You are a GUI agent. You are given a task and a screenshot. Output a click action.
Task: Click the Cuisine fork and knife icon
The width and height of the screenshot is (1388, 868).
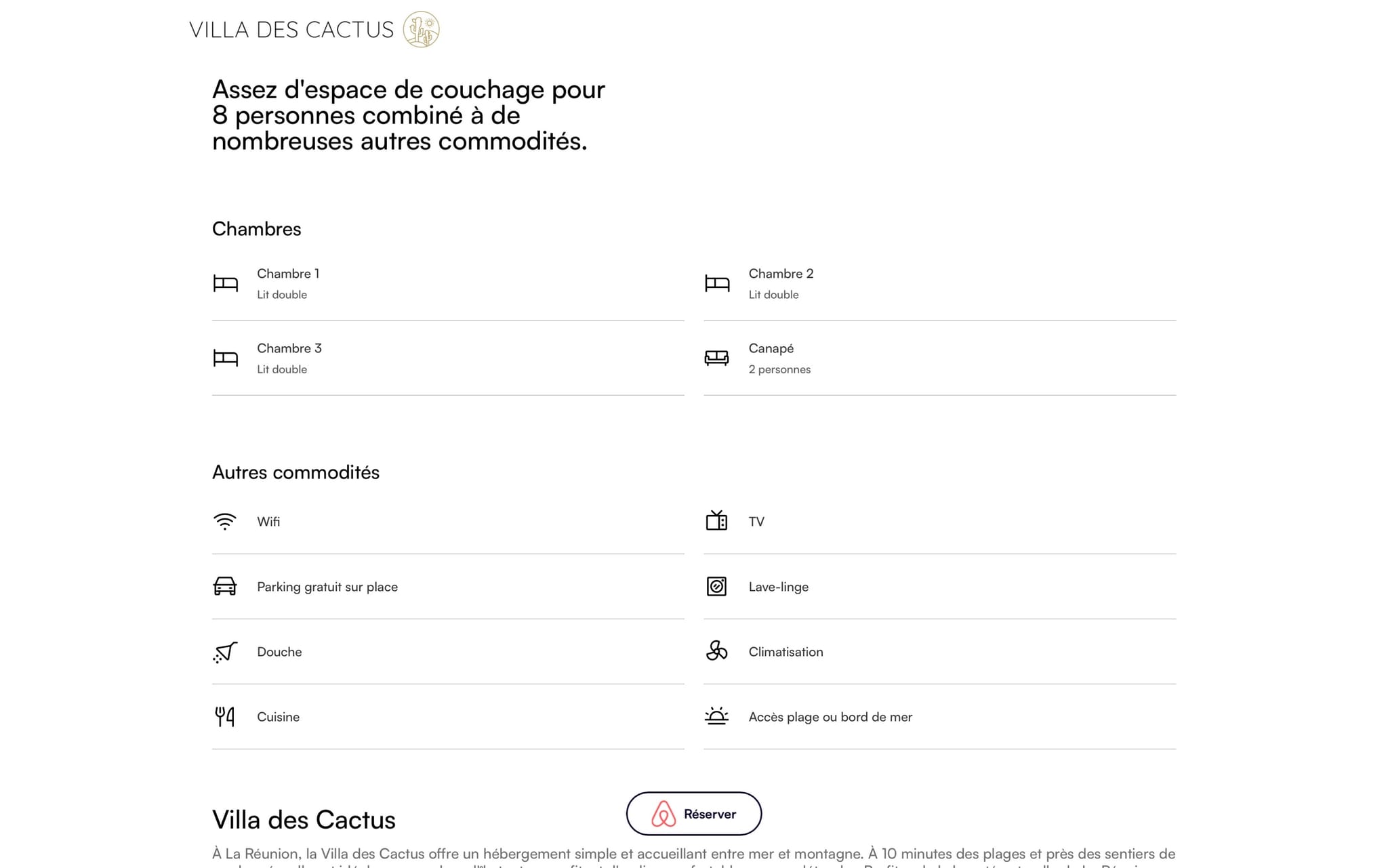point(224,716)
